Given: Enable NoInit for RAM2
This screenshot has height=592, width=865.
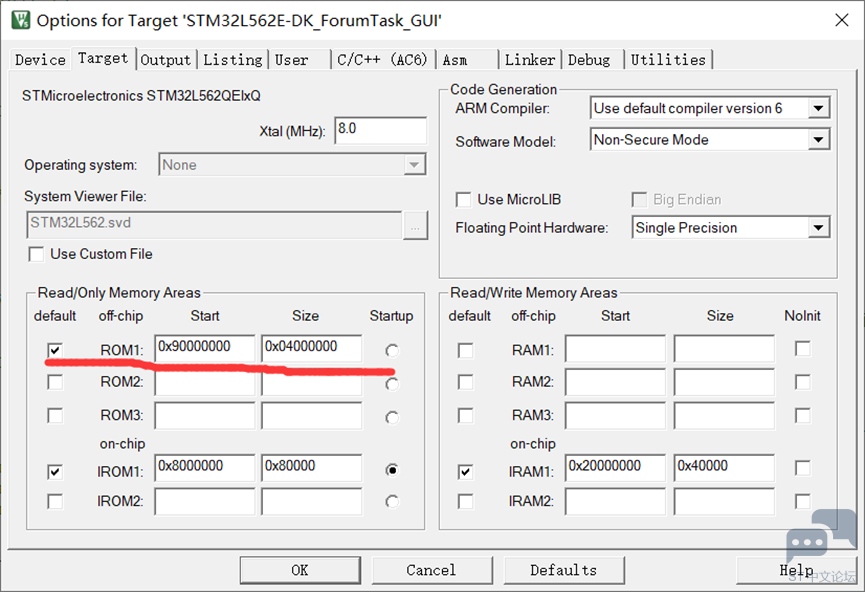Looking at the screenshot, I should 803,382.
